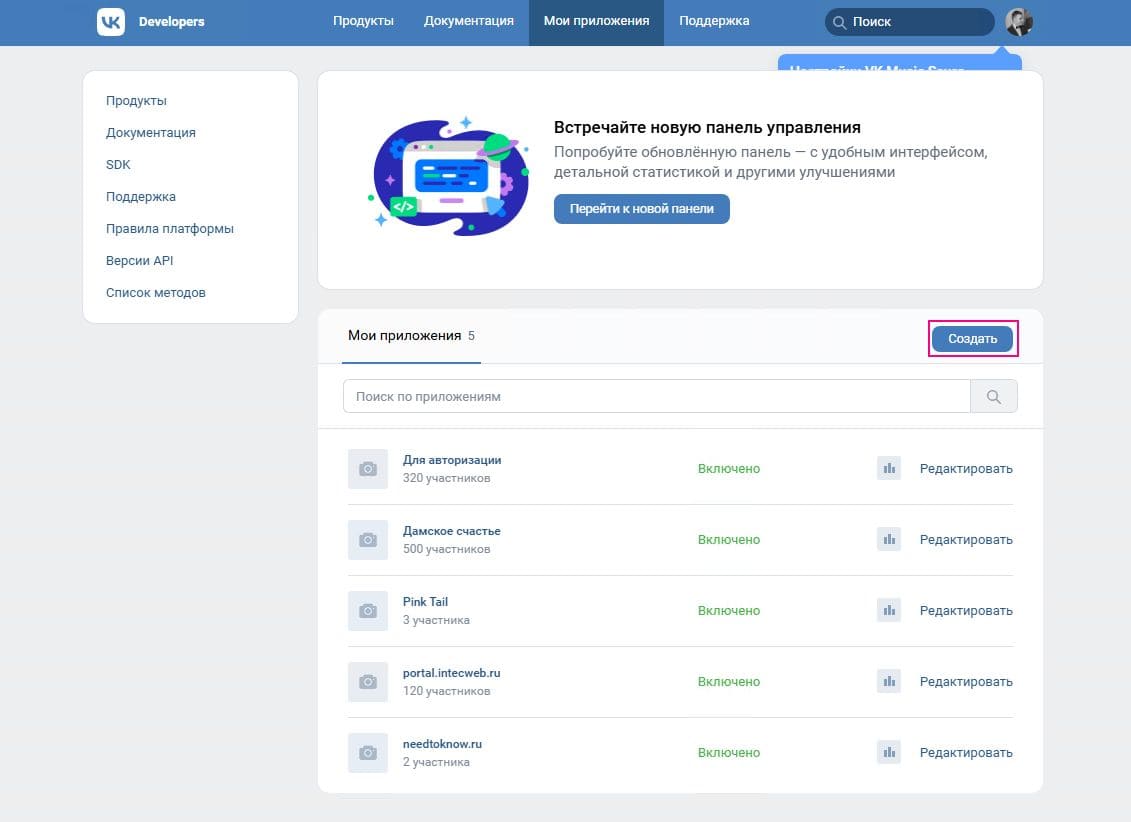
Task: Click camera placeholder thumbnail for needtoknow.ru
Action: (368, 753)
